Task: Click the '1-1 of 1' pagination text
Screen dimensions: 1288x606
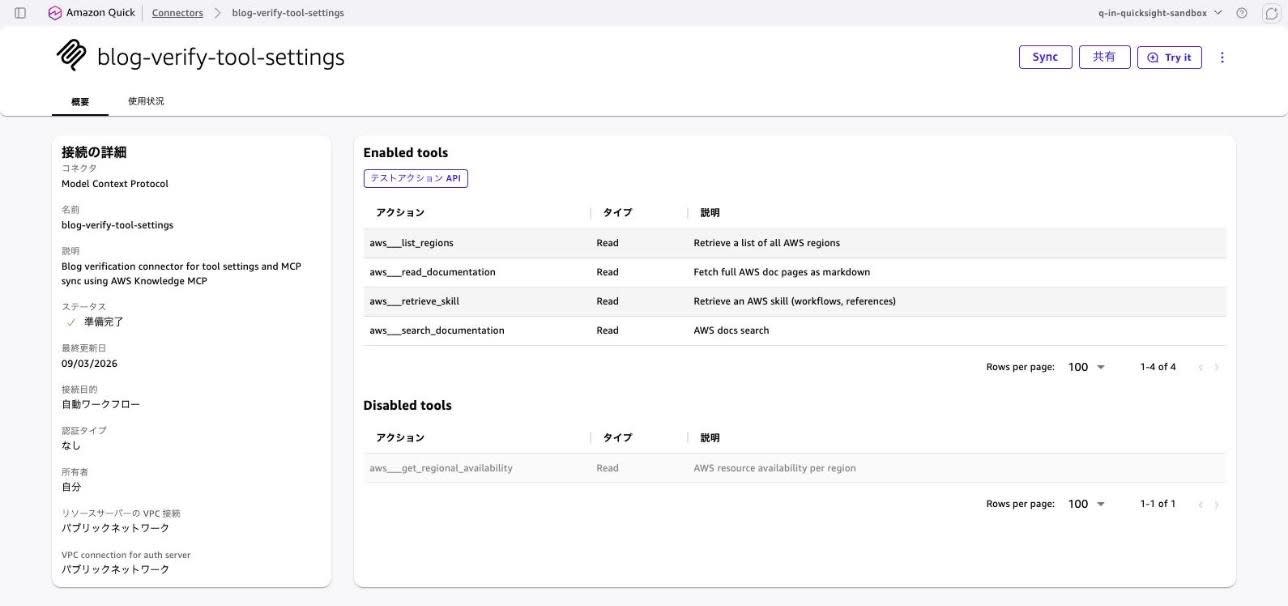Action: point(1158,504)
